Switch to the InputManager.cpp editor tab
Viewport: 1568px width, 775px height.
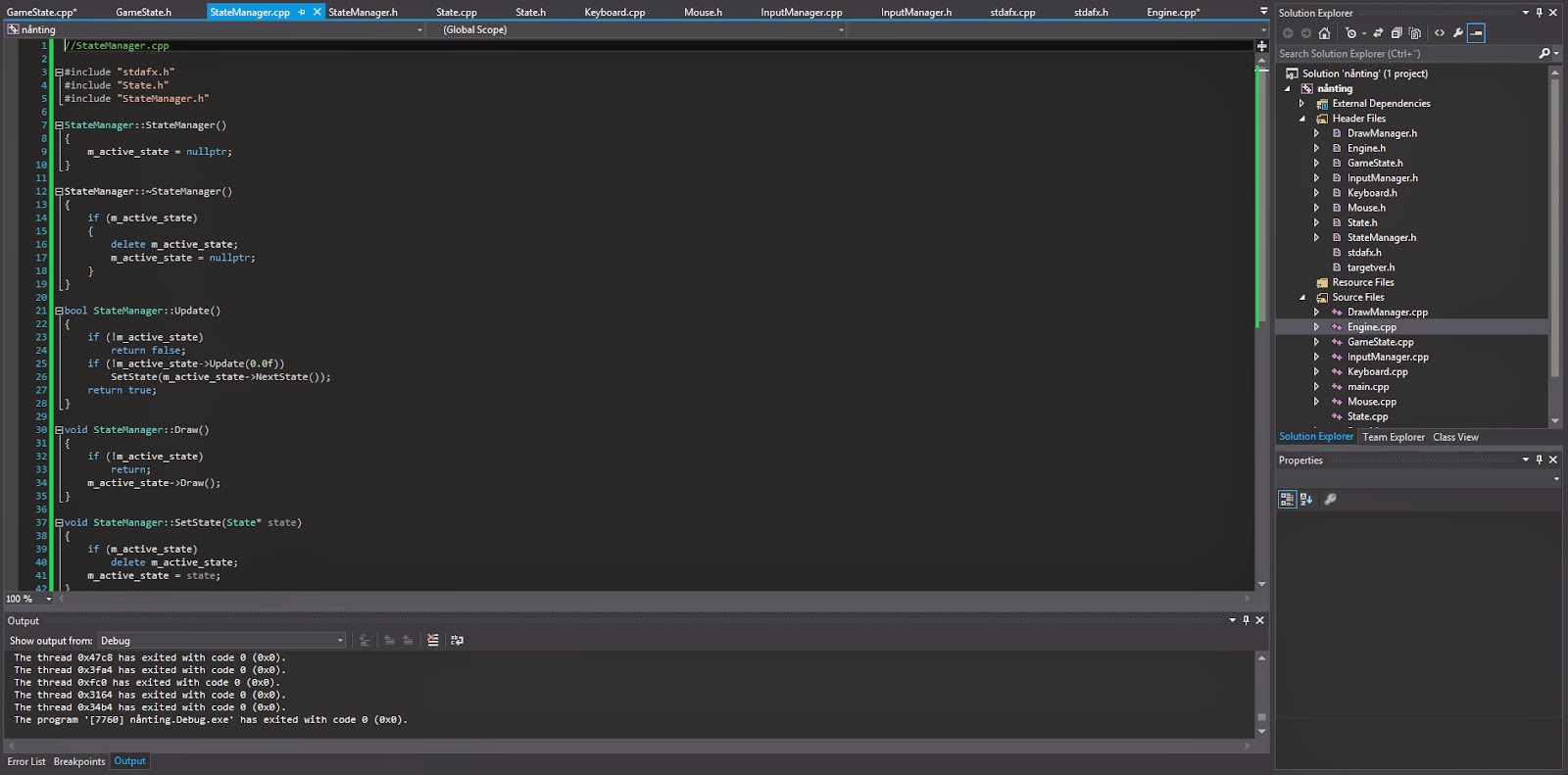(x=801, y=13)
